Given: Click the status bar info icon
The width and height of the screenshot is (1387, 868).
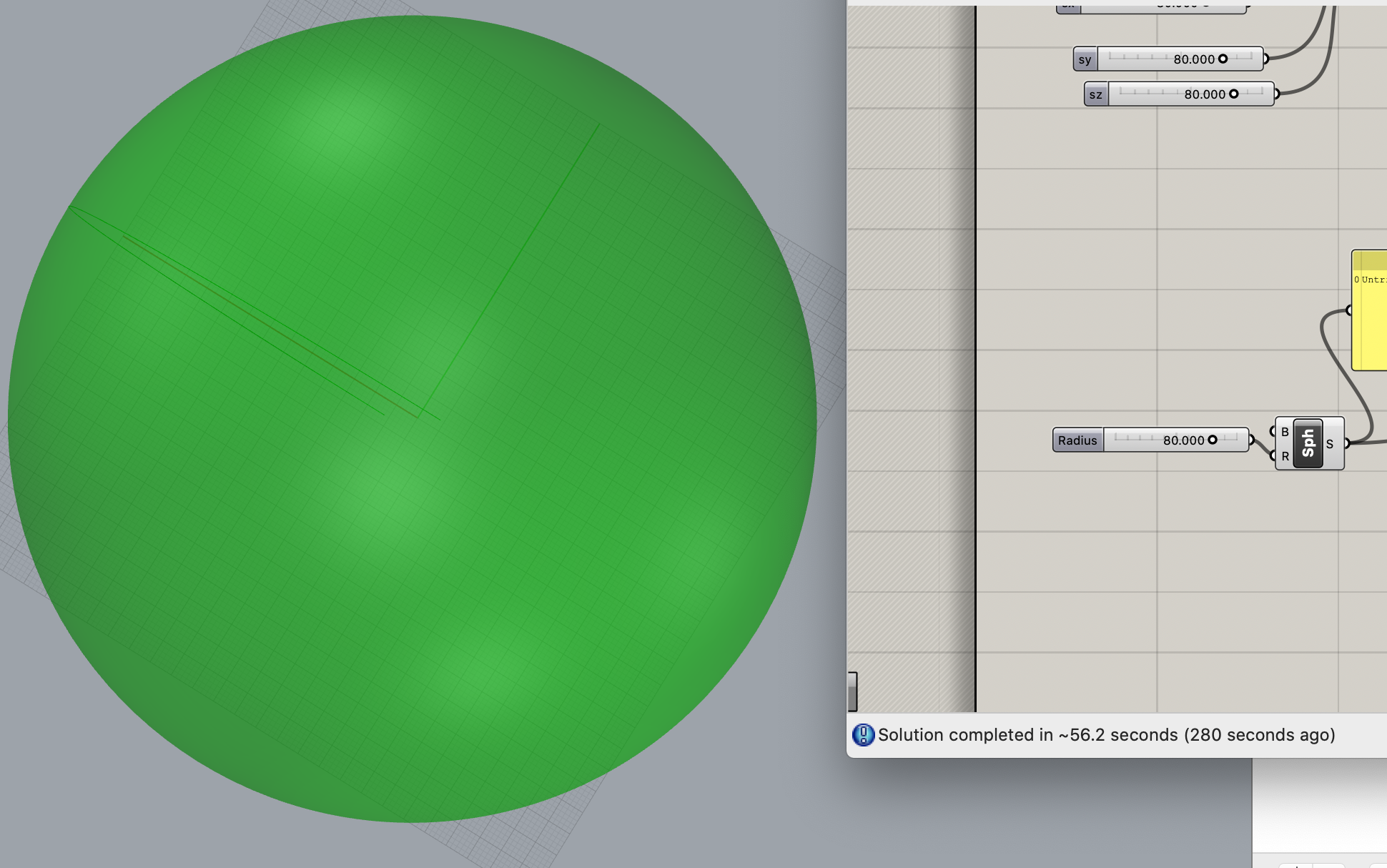Looking at the screenshot, I should tap(863, 735).
